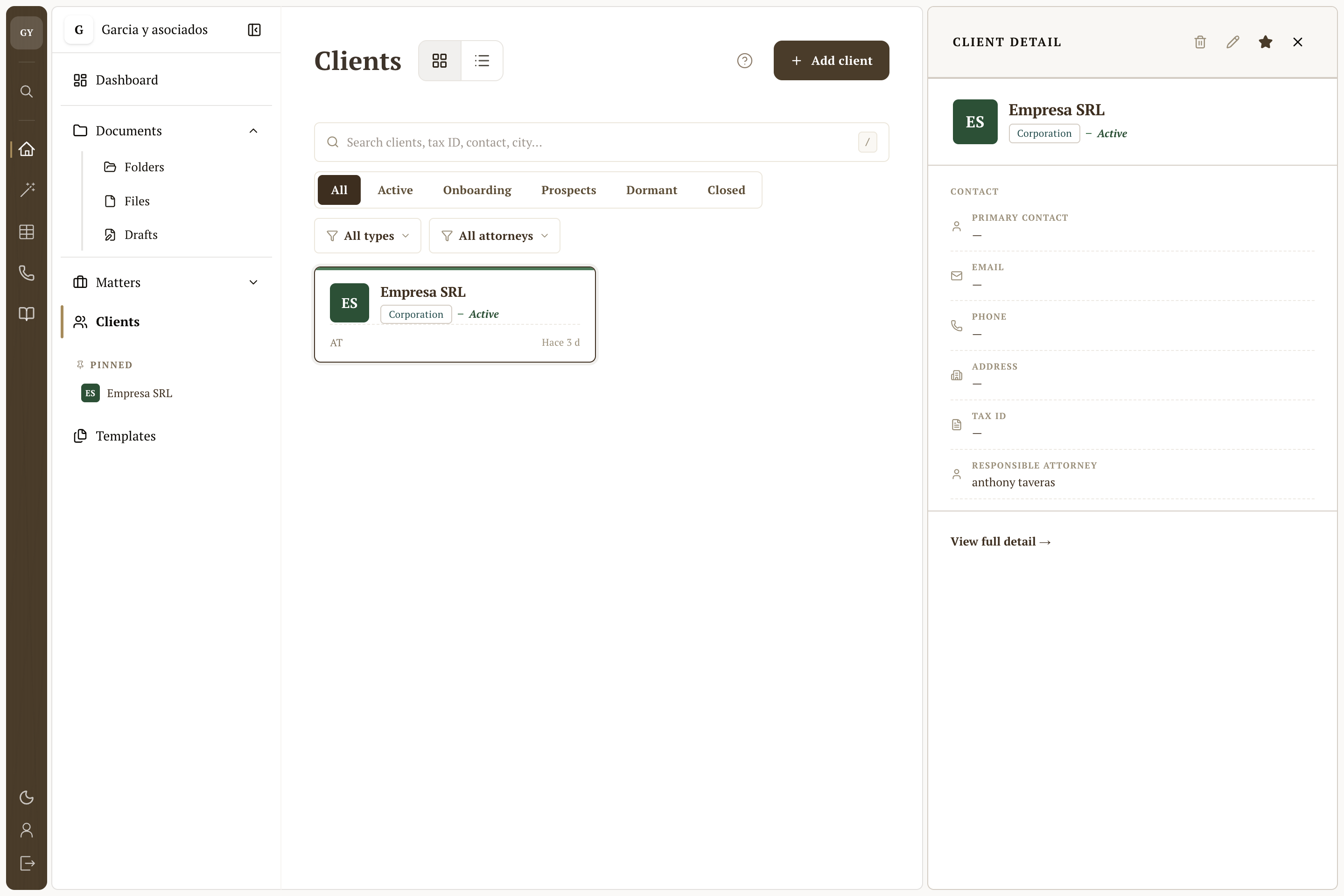Switch to grid view
Screen dimensions: 1344x896
point(440,61)
